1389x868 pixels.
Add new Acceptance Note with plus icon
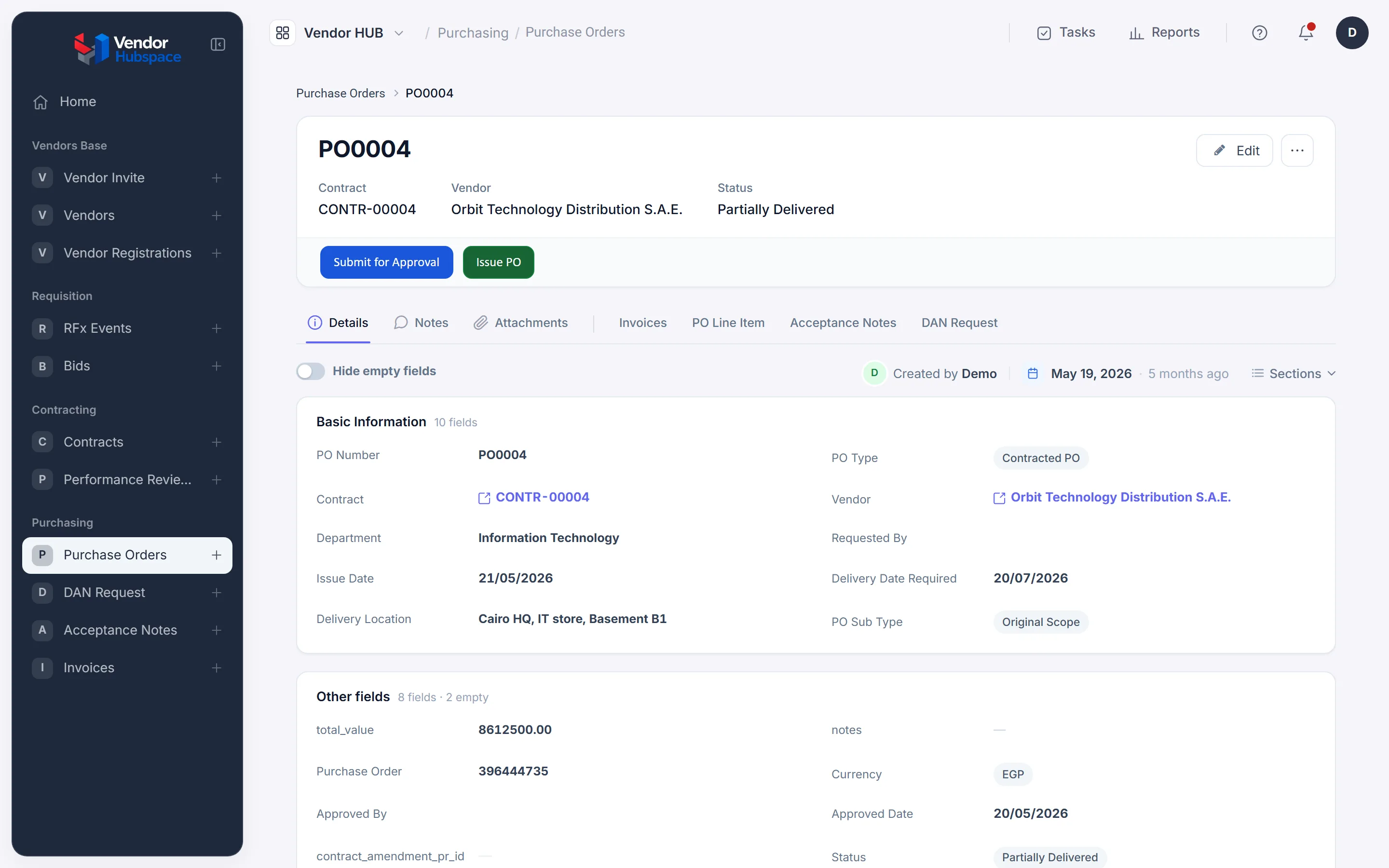pyautogui.click(x=217, y=630)
